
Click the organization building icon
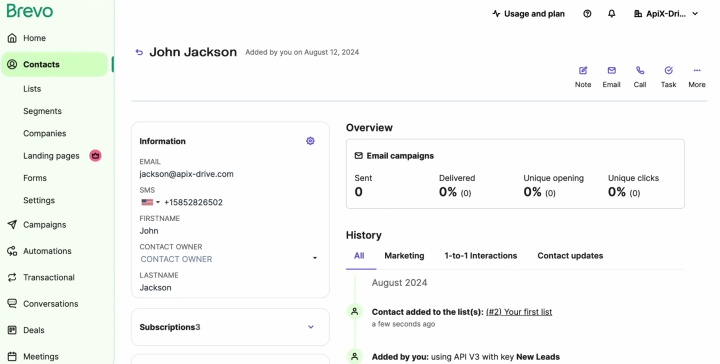tap(638, 14)
